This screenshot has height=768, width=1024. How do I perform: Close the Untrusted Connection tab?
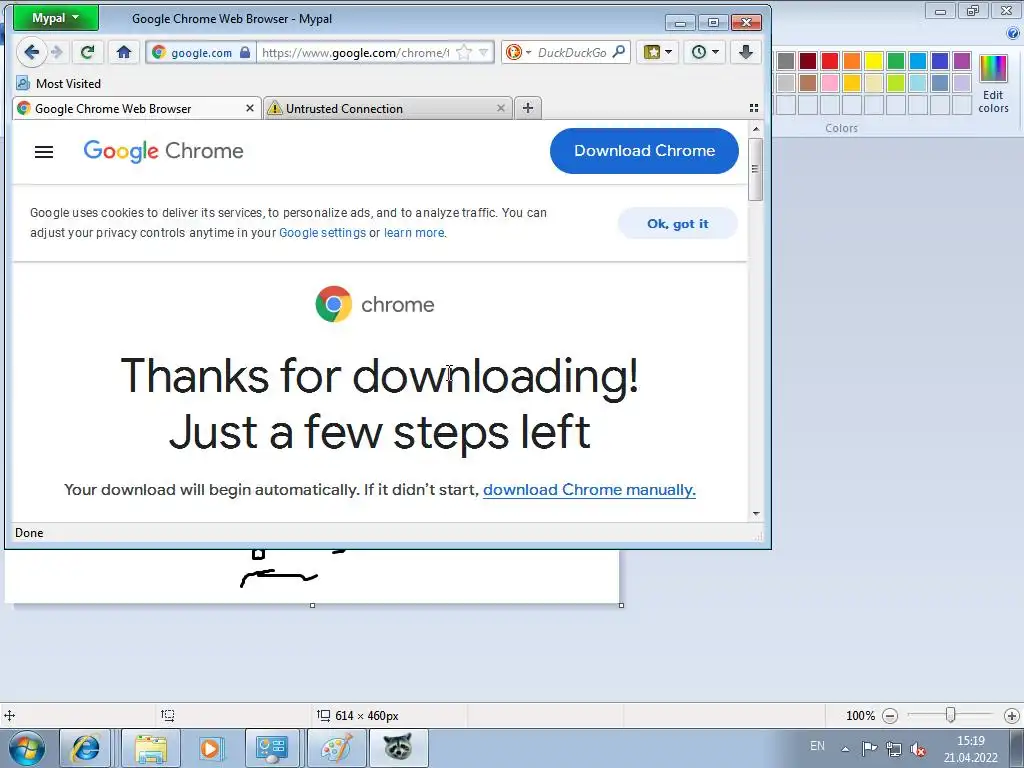501,108
